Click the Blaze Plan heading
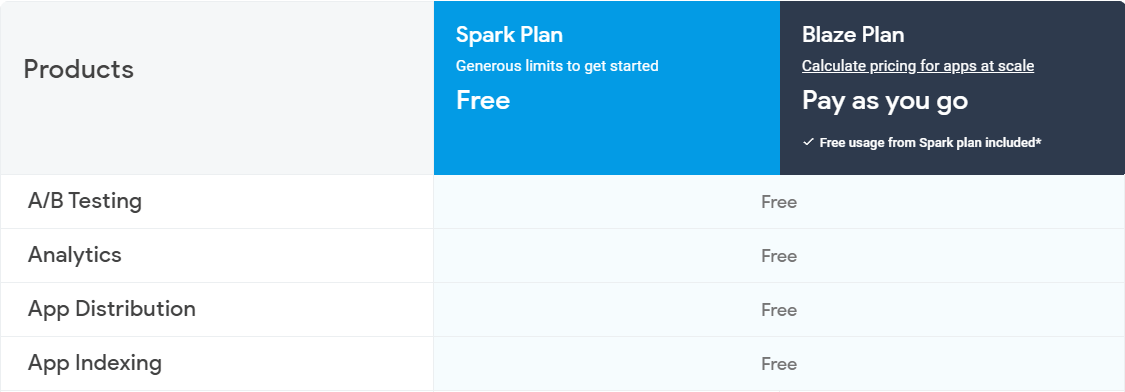This screenshot has width=1125, height=392. [x=853, y=34]
